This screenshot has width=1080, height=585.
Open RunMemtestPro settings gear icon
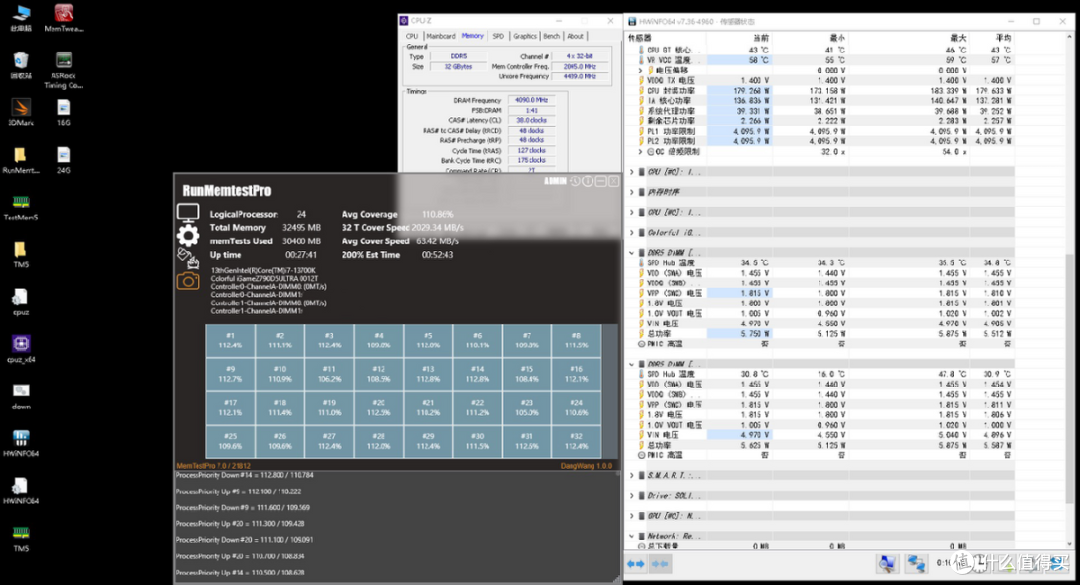point(188,236)
